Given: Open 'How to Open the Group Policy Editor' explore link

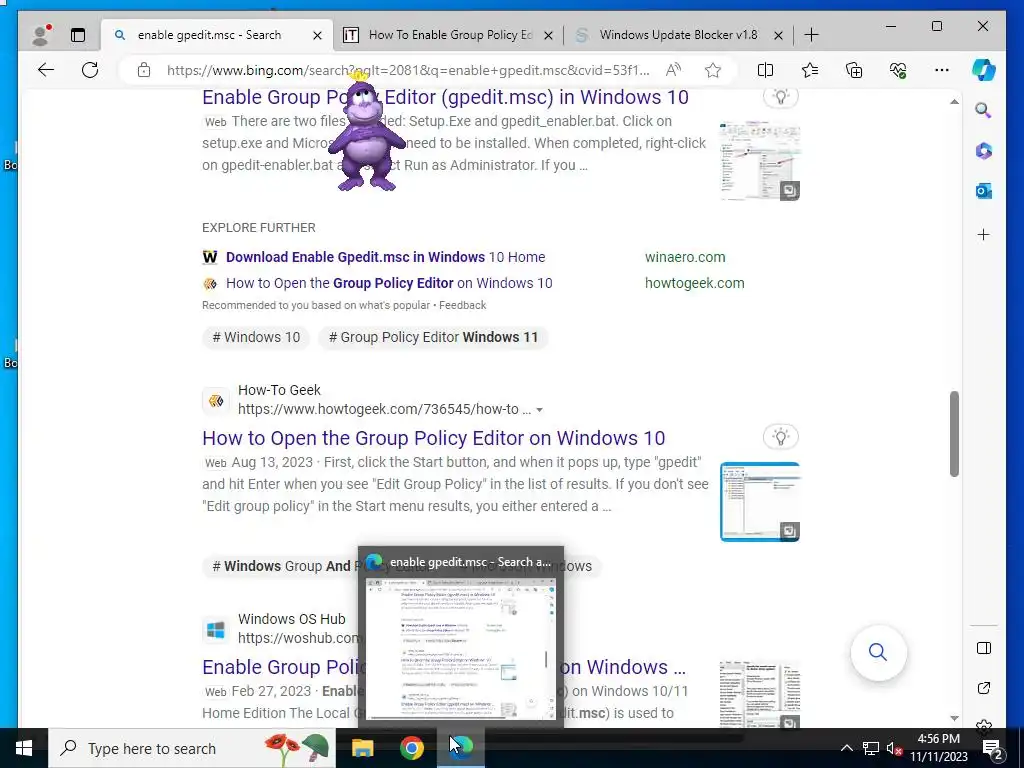Looking at the screenshot, I should [389, 283].
